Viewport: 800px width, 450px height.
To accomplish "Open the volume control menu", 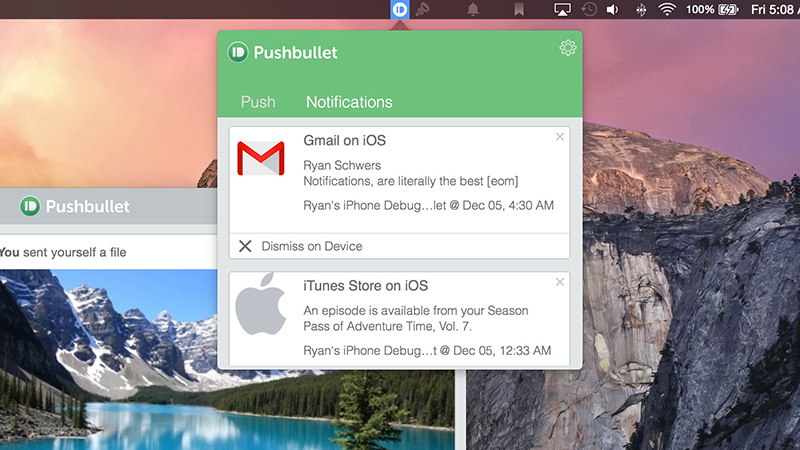I will (x=613, y=9).
